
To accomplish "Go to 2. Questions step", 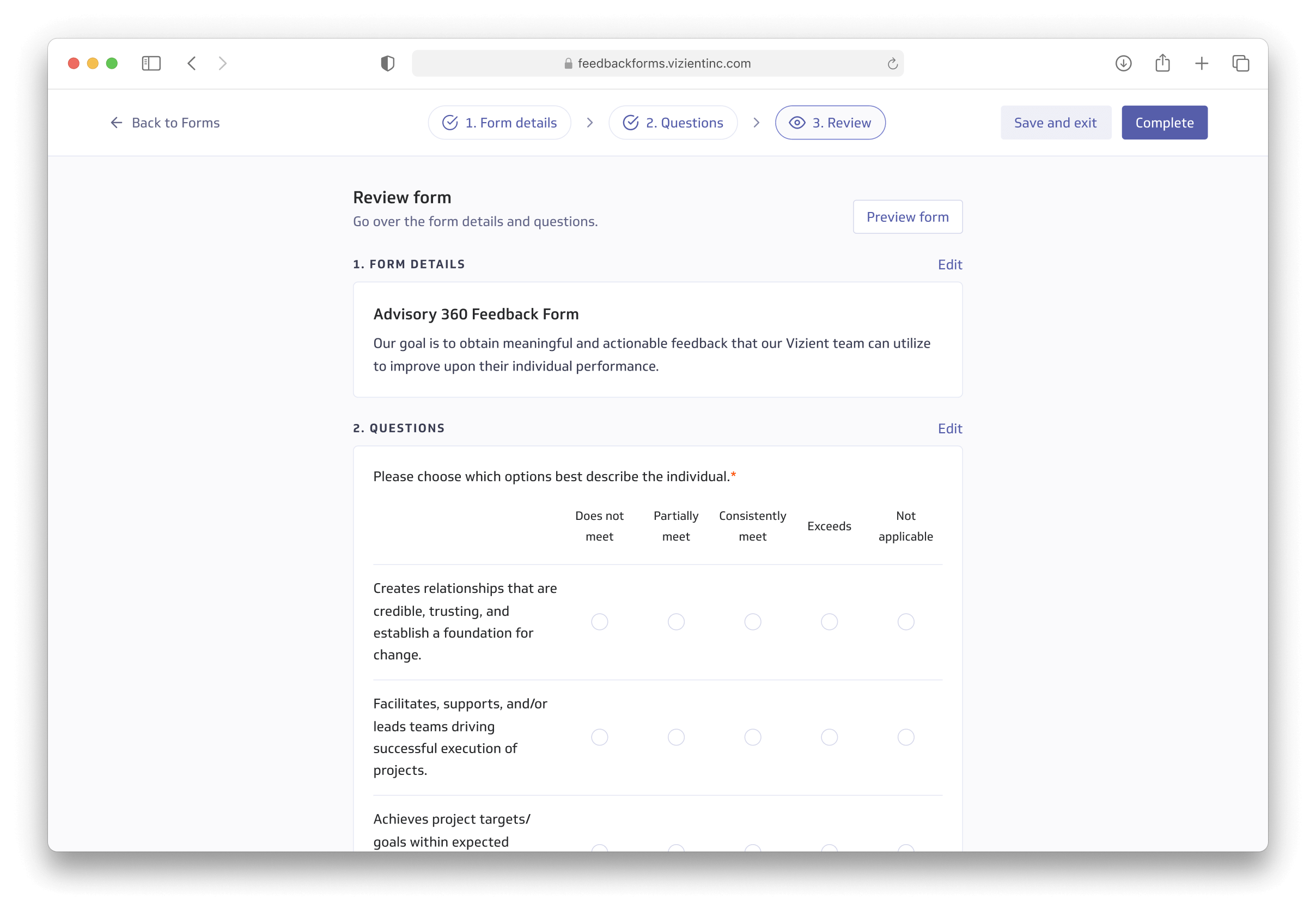I will coord(673,123).
